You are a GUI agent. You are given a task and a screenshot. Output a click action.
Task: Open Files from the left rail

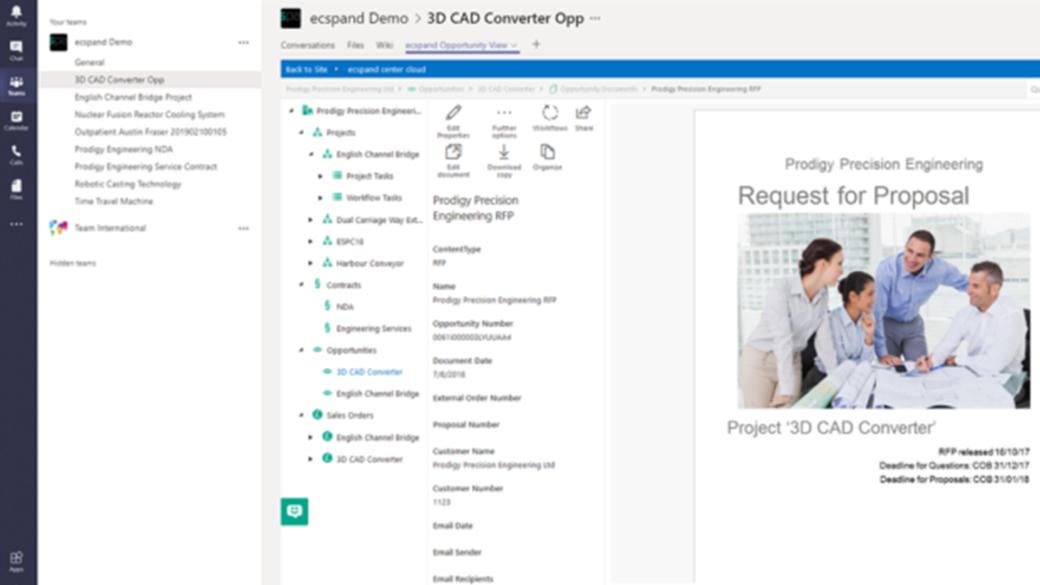pos(16,190)
